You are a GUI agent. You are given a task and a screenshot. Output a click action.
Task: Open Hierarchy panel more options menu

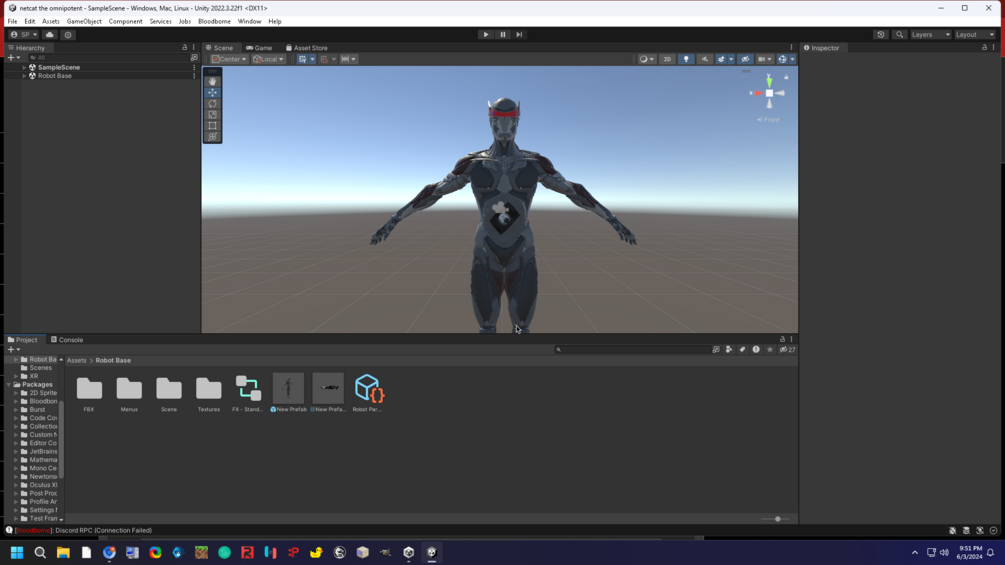[x=194, y=47]
